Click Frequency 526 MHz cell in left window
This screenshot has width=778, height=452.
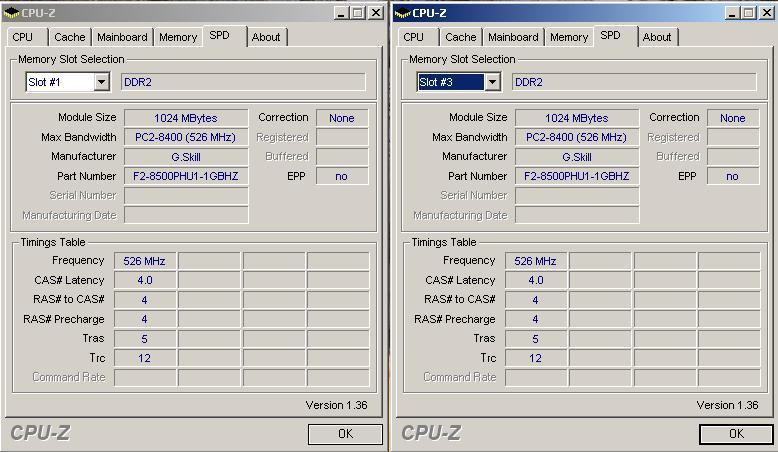tap(145, 261)
